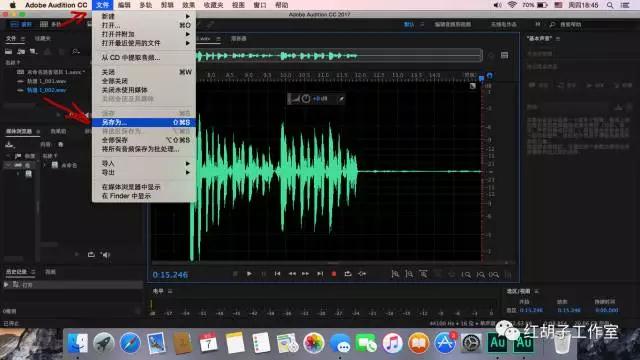Open Safari from the Dock
This screenshot has width=640, height=360.
coord(130,343)
